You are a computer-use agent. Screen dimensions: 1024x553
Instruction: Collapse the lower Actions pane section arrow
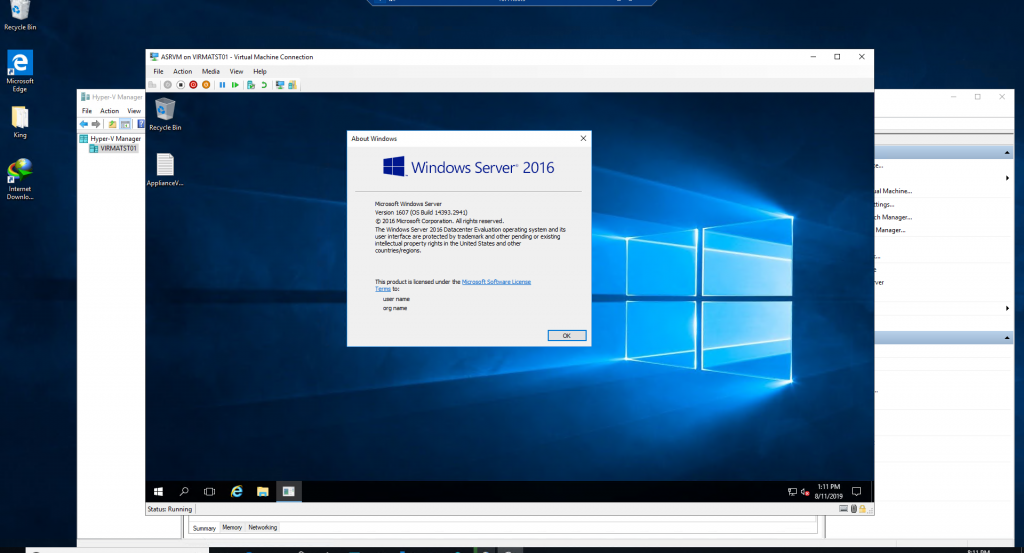tap(1006, 338)
